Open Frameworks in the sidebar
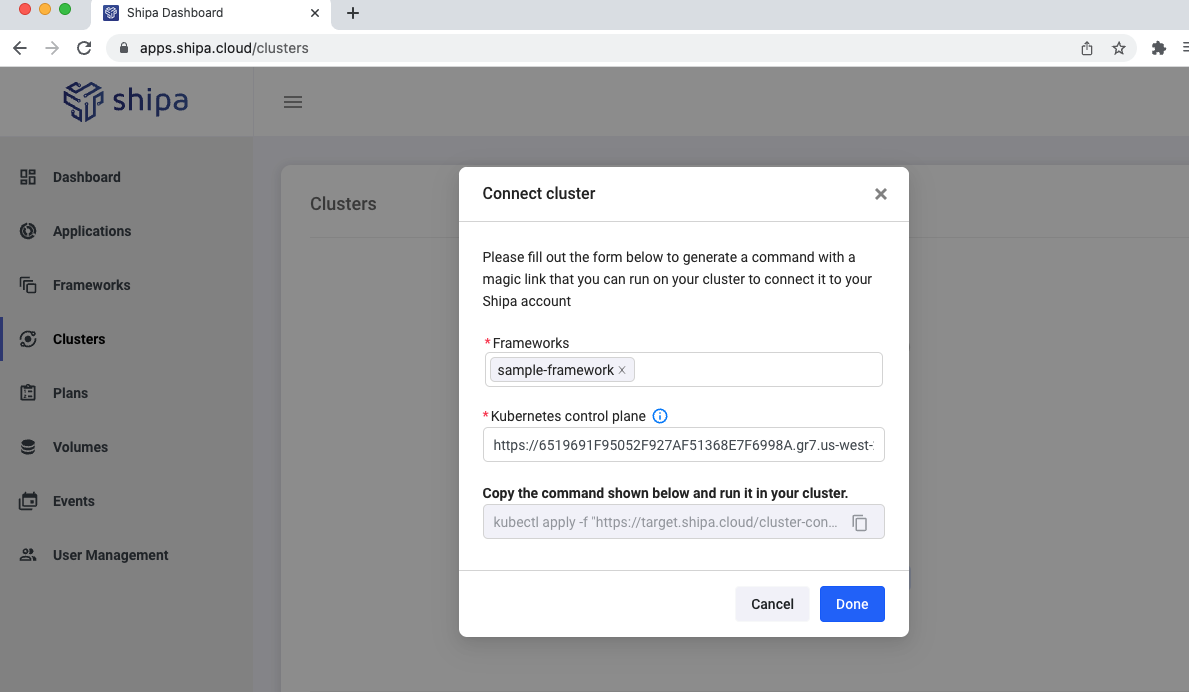1189x692 pixels. [91, 285]
